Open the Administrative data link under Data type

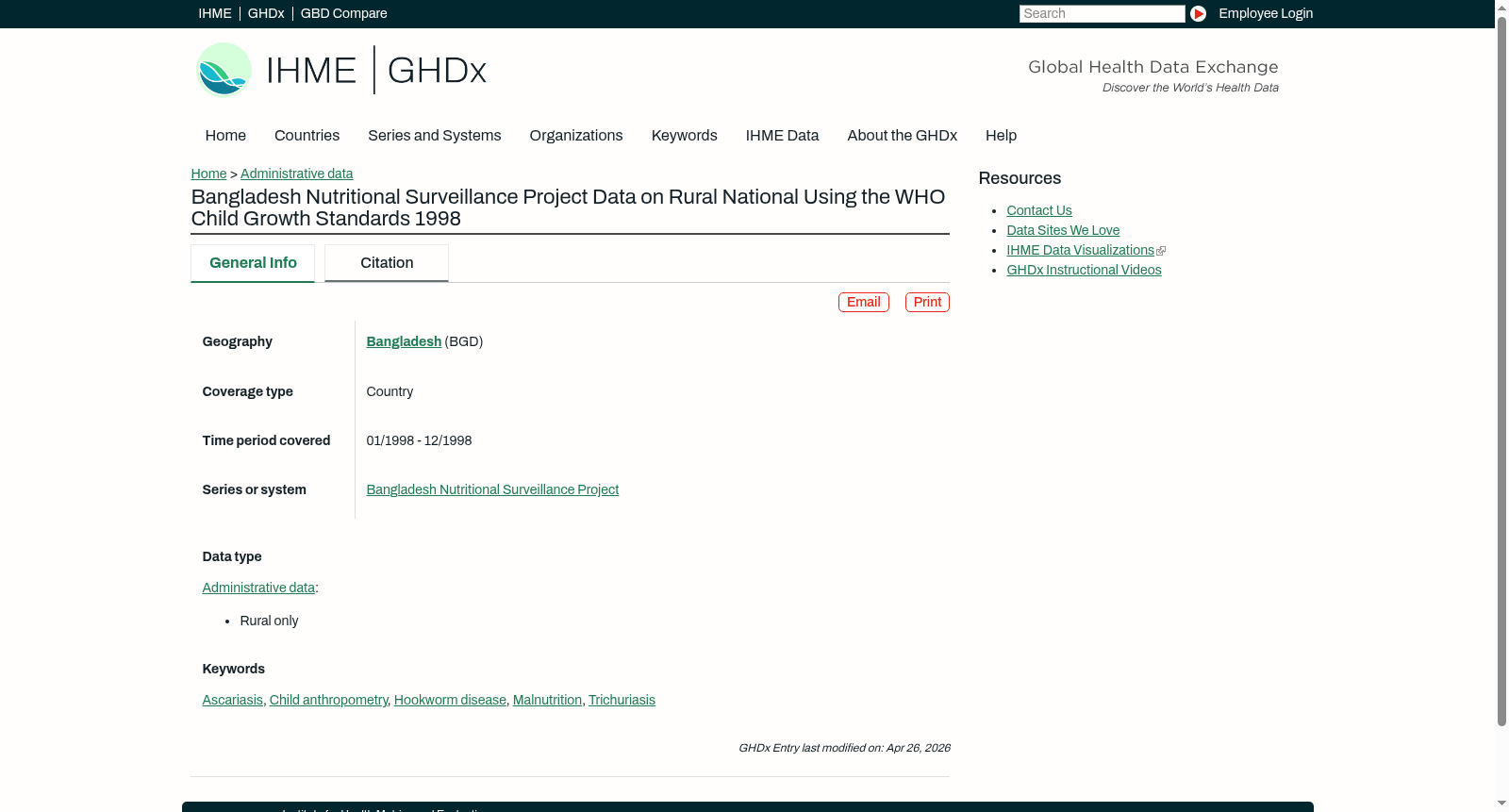click(x=258, y=588)
